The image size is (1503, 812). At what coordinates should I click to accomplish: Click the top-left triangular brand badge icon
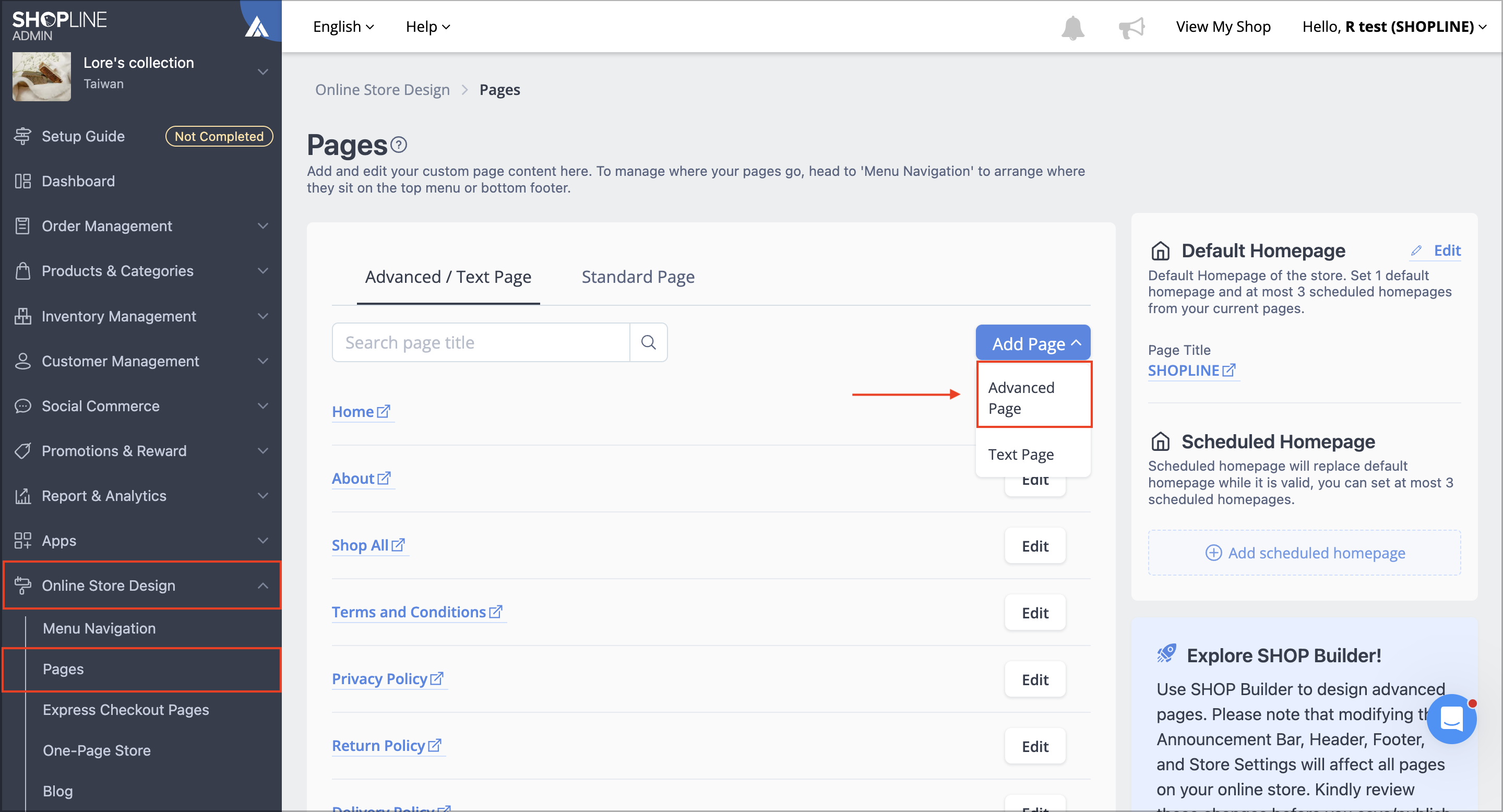pos(257,26)
